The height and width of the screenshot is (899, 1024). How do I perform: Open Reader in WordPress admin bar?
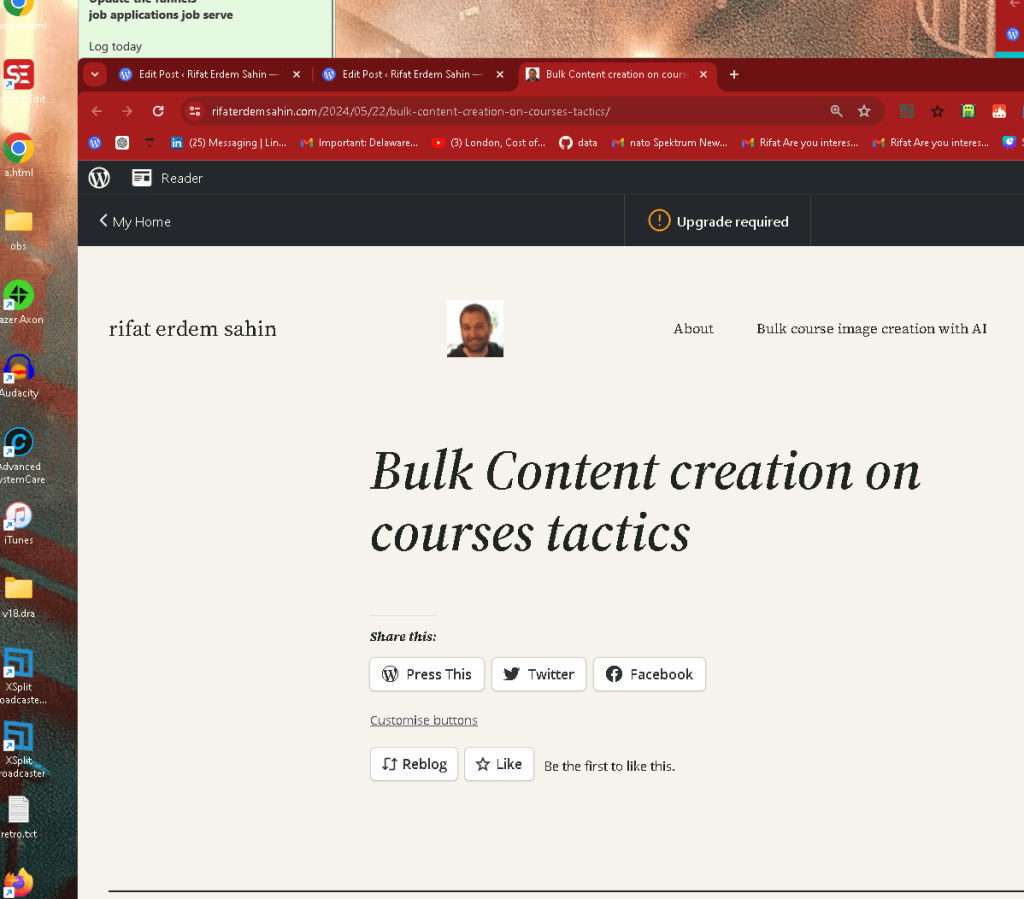(x=168, y=178)
